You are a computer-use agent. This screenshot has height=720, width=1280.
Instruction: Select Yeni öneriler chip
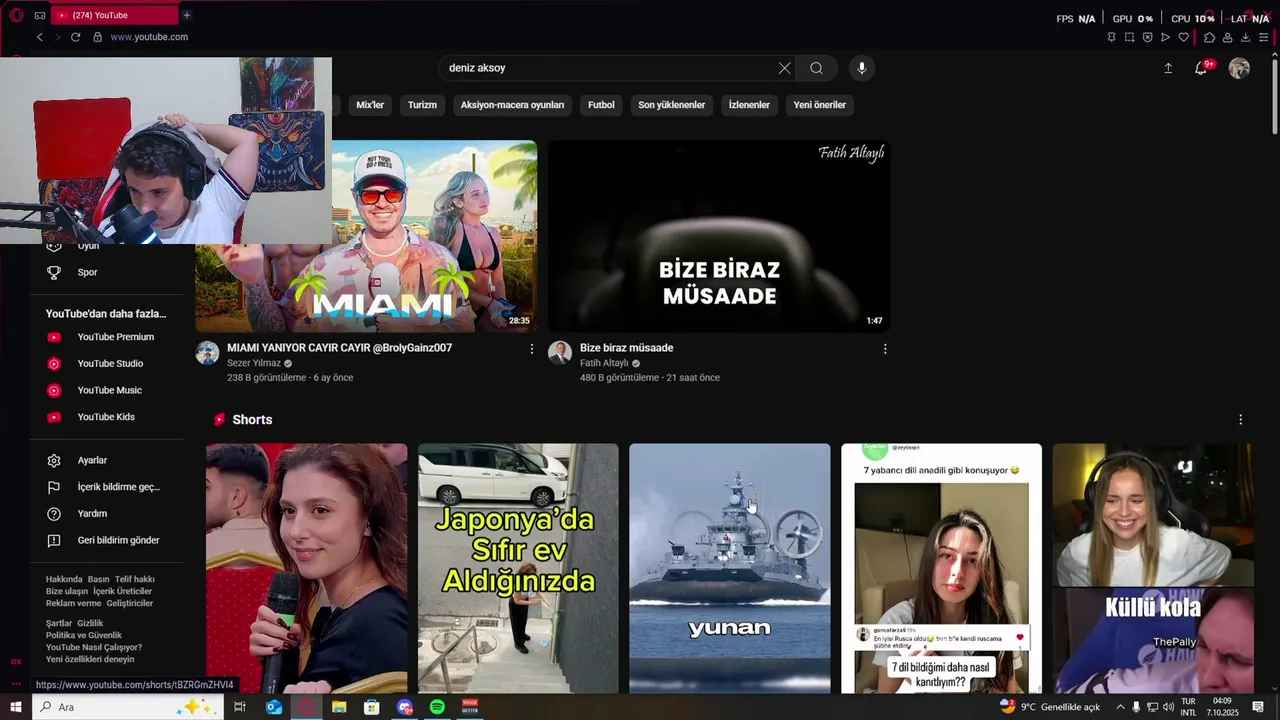(x=820, y=105)
